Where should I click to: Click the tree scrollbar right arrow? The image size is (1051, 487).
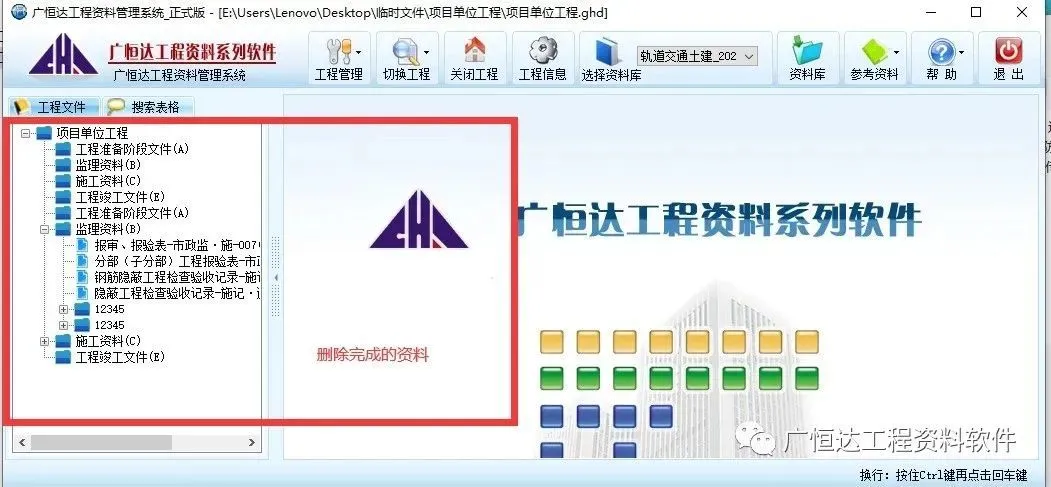click(x=252, y=442)
